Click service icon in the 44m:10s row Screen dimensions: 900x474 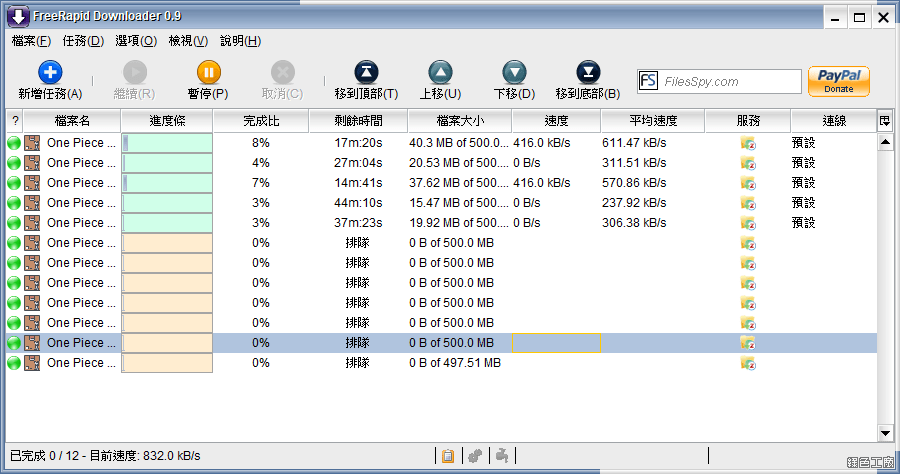(x=748, y=203)
